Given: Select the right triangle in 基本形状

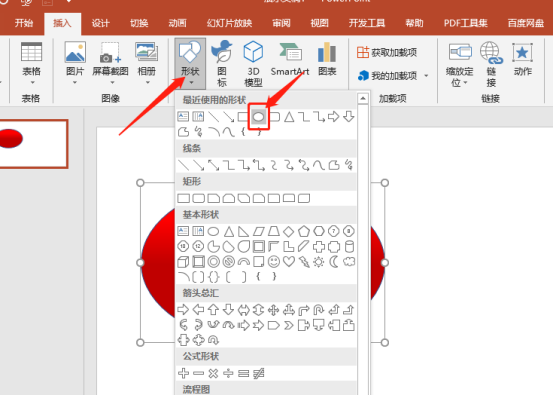Looking at the screenshot, I should 243,231.
